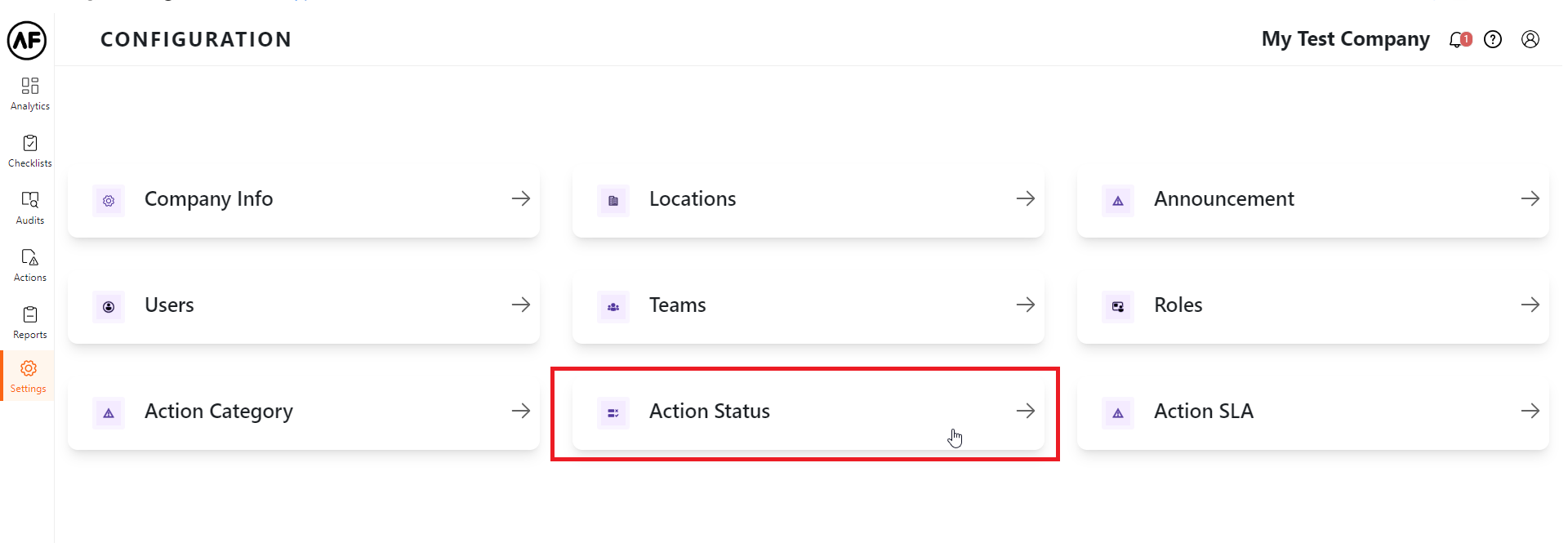Click the Announcement card arrow
Viewport: 1568px width, 543px height.
(x=1530, y=198)
